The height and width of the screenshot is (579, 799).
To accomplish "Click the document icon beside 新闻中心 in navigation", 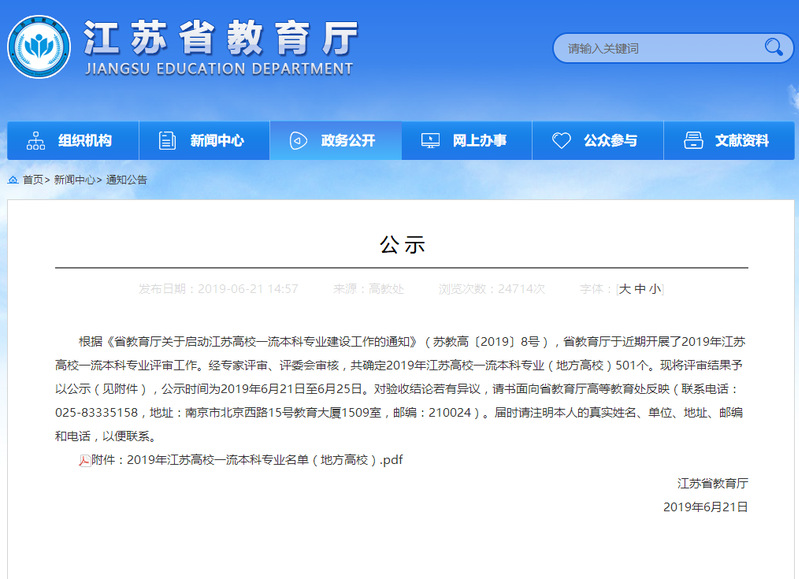I will coord(167,141).
